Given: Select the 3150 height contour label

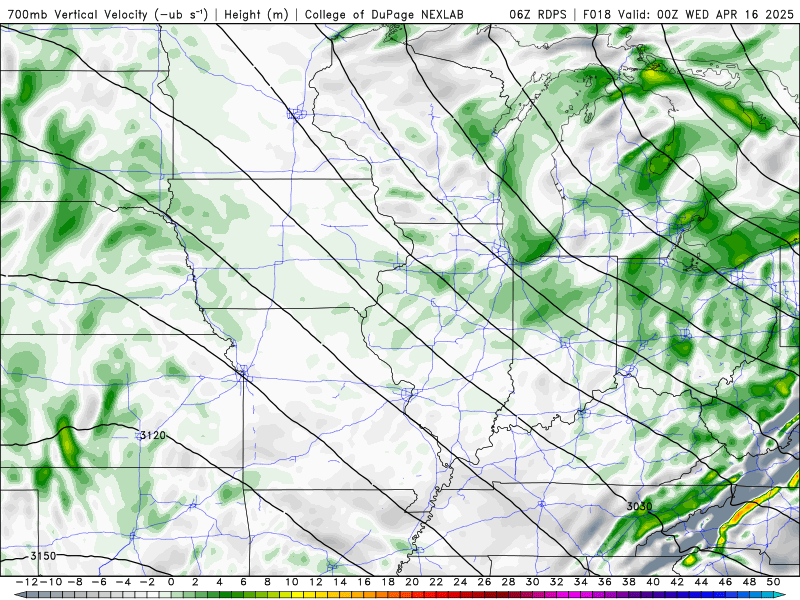Looking at the screenshot, I should click(43, 556).
